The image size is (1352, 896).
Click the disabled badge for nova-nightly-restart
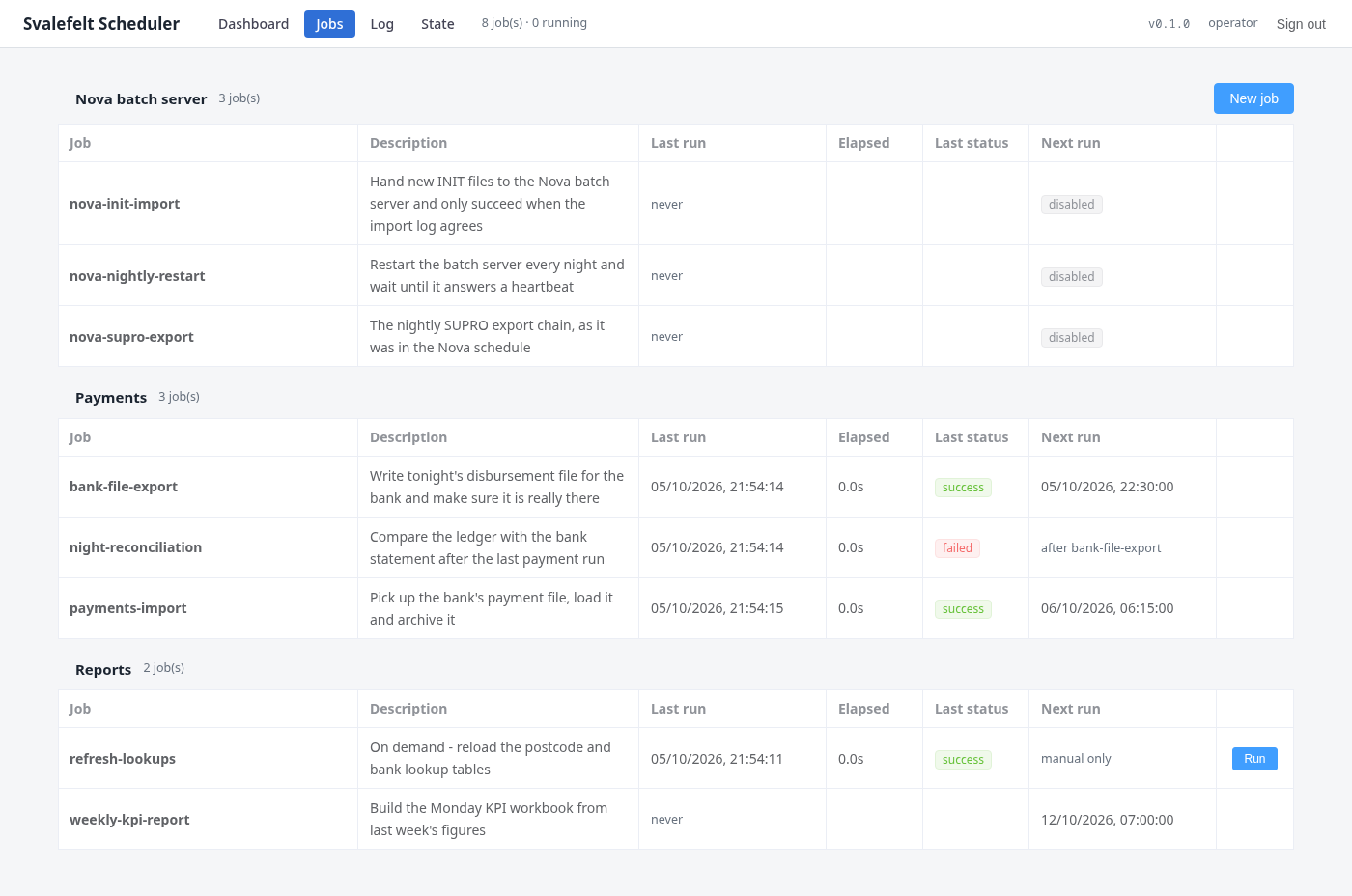point(1072,277)
